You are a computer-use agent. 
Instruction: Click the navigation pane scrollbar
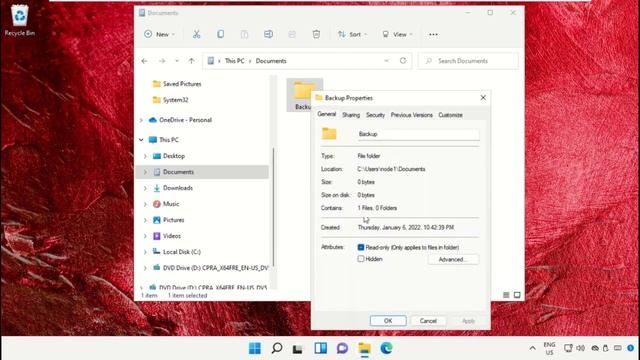tap(273, 207)
